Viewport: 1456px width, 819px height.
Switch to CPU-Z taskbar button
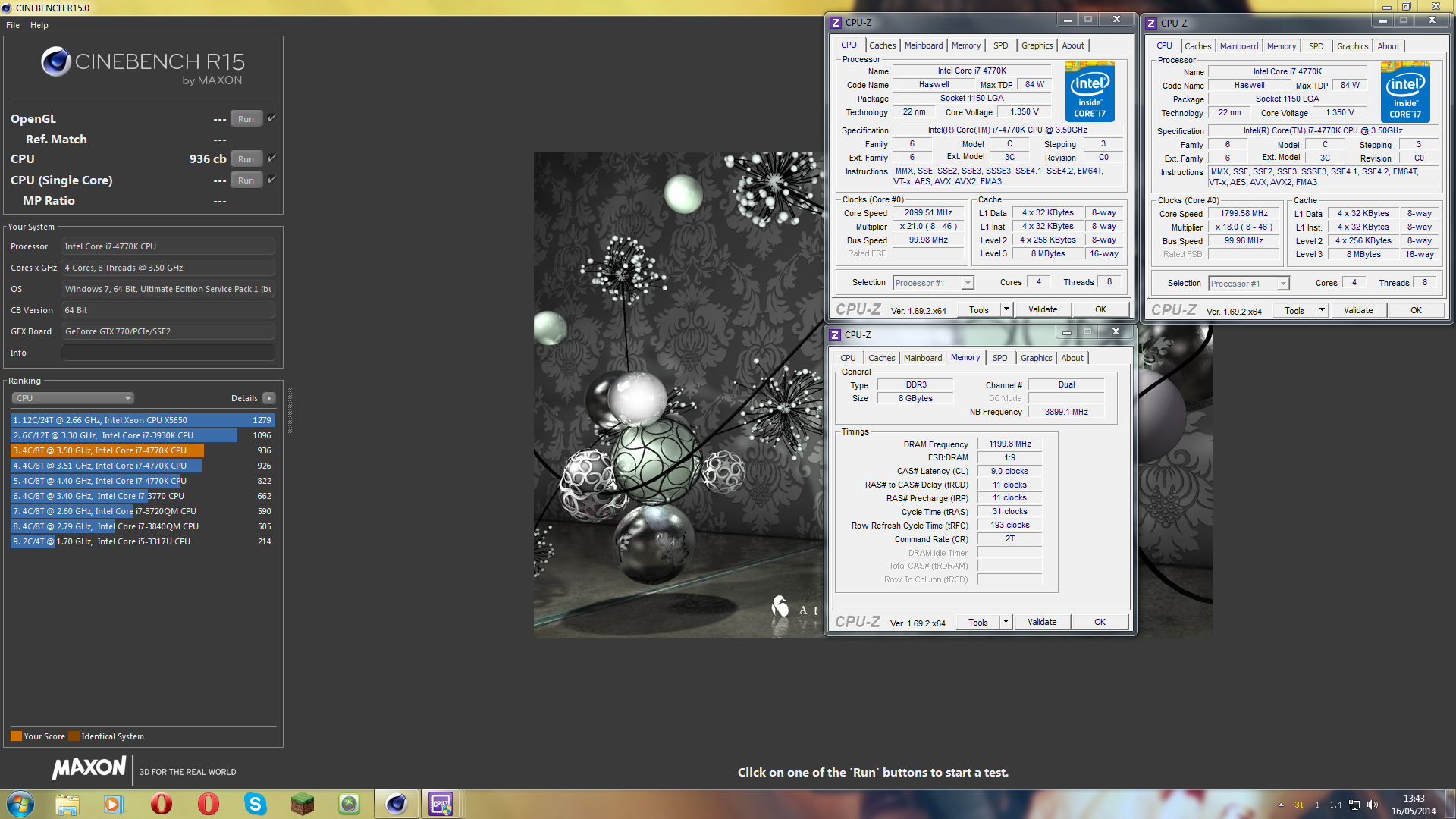441,804
